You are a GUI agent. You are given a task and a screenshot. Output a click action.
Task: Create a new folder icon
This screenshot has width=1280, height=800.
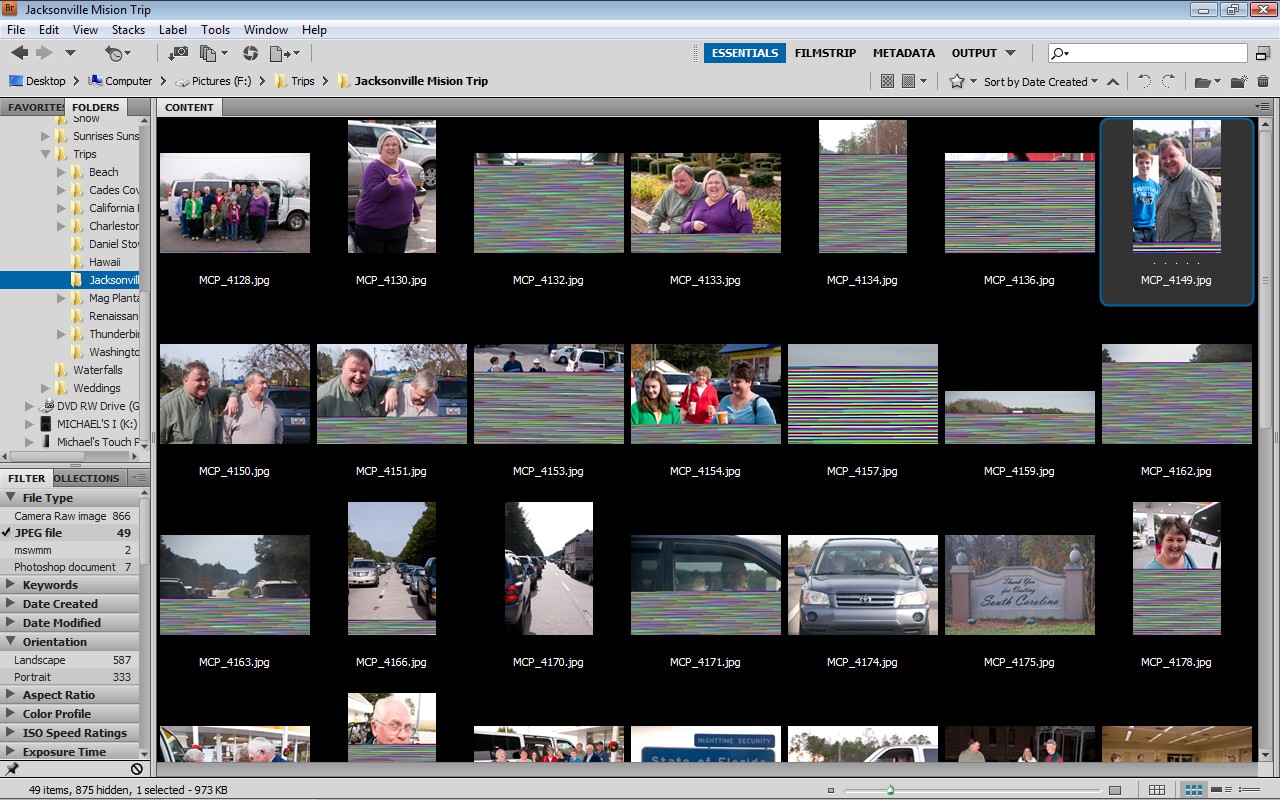click(1238, 82)
